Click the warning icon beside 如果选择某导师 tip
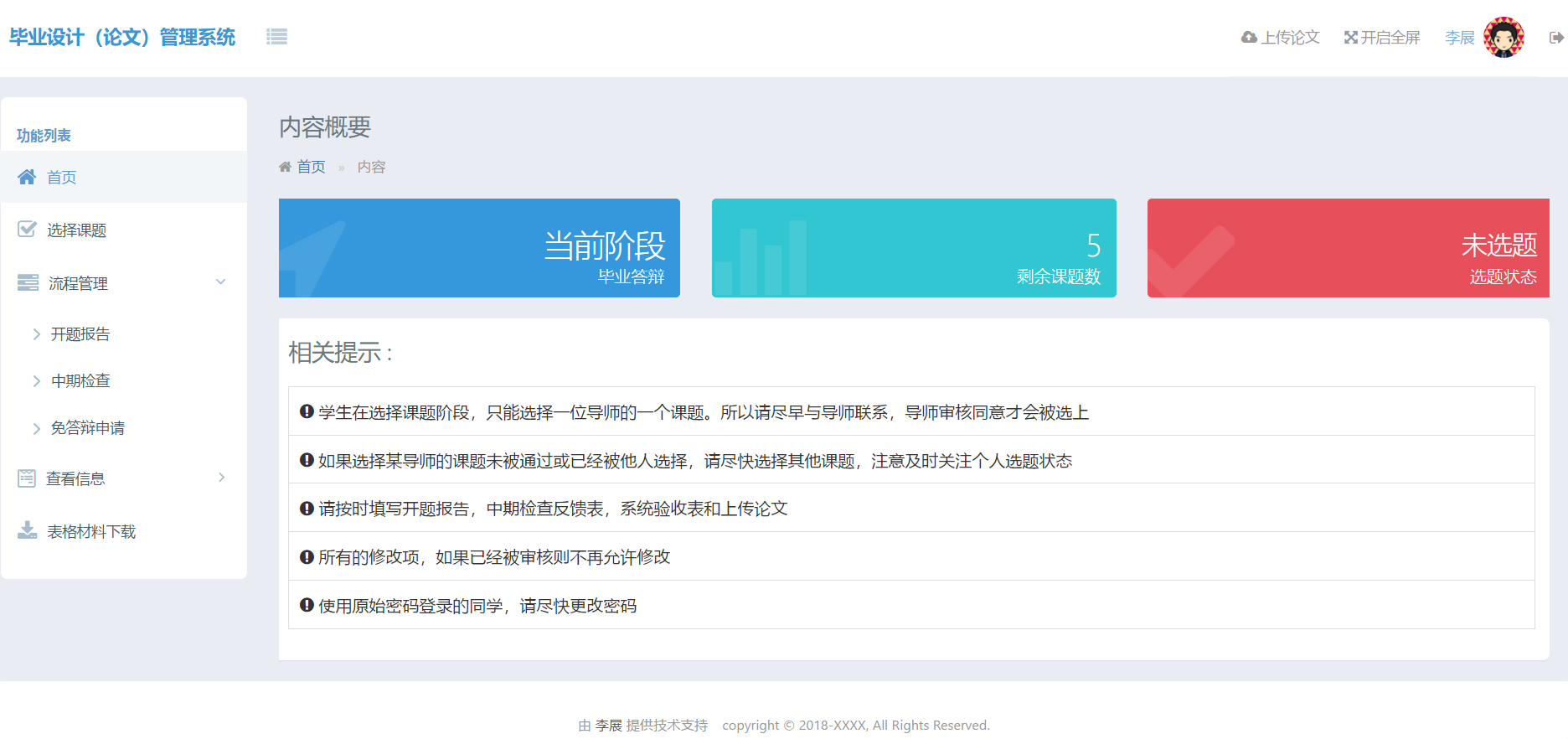 coord(307,460)
